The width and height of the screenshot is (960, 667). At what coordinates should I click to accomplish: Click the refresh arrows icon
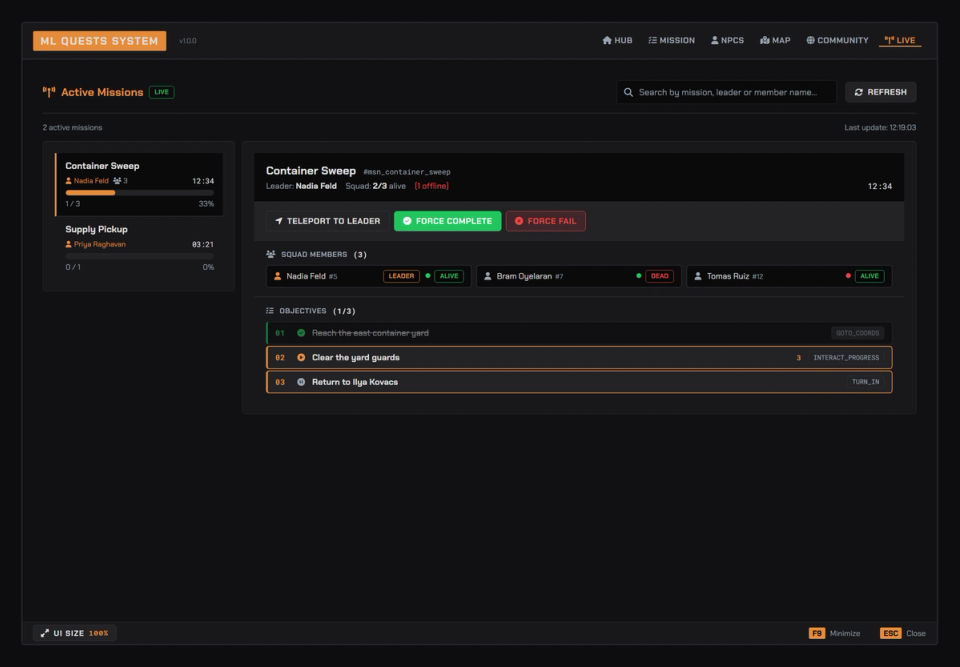pos(859,92)
